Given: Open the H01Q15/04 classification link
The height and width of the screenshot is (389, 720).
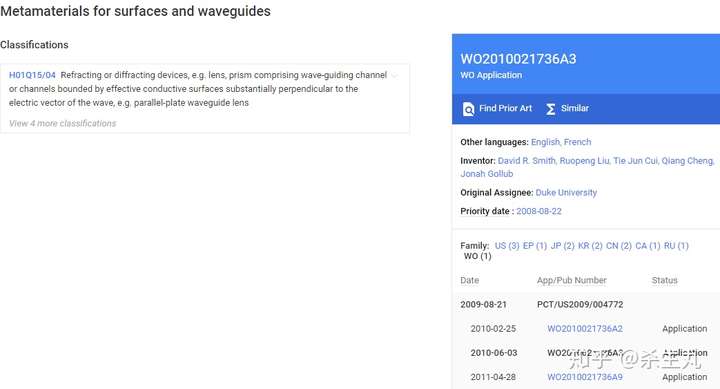Looking at the screenshot, I should 32,75.
